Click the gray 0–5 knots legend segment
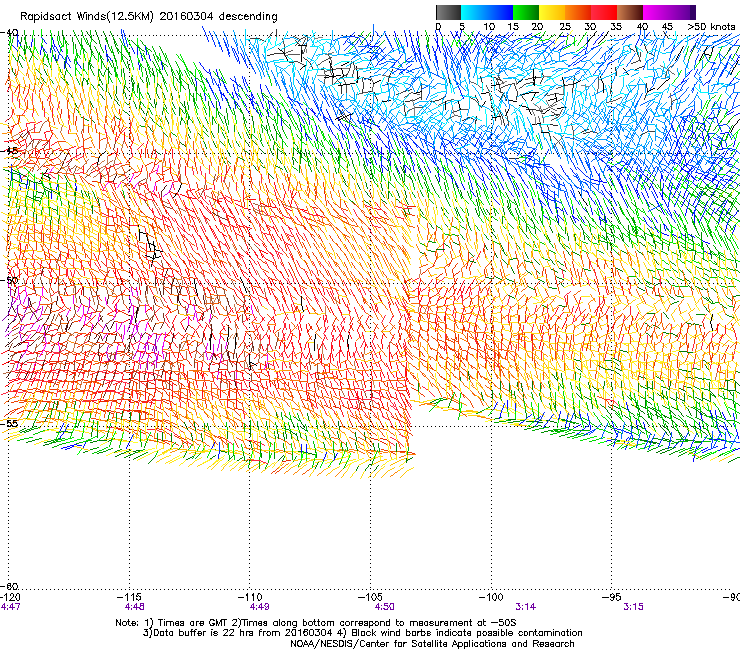 (x=448, y=12)
